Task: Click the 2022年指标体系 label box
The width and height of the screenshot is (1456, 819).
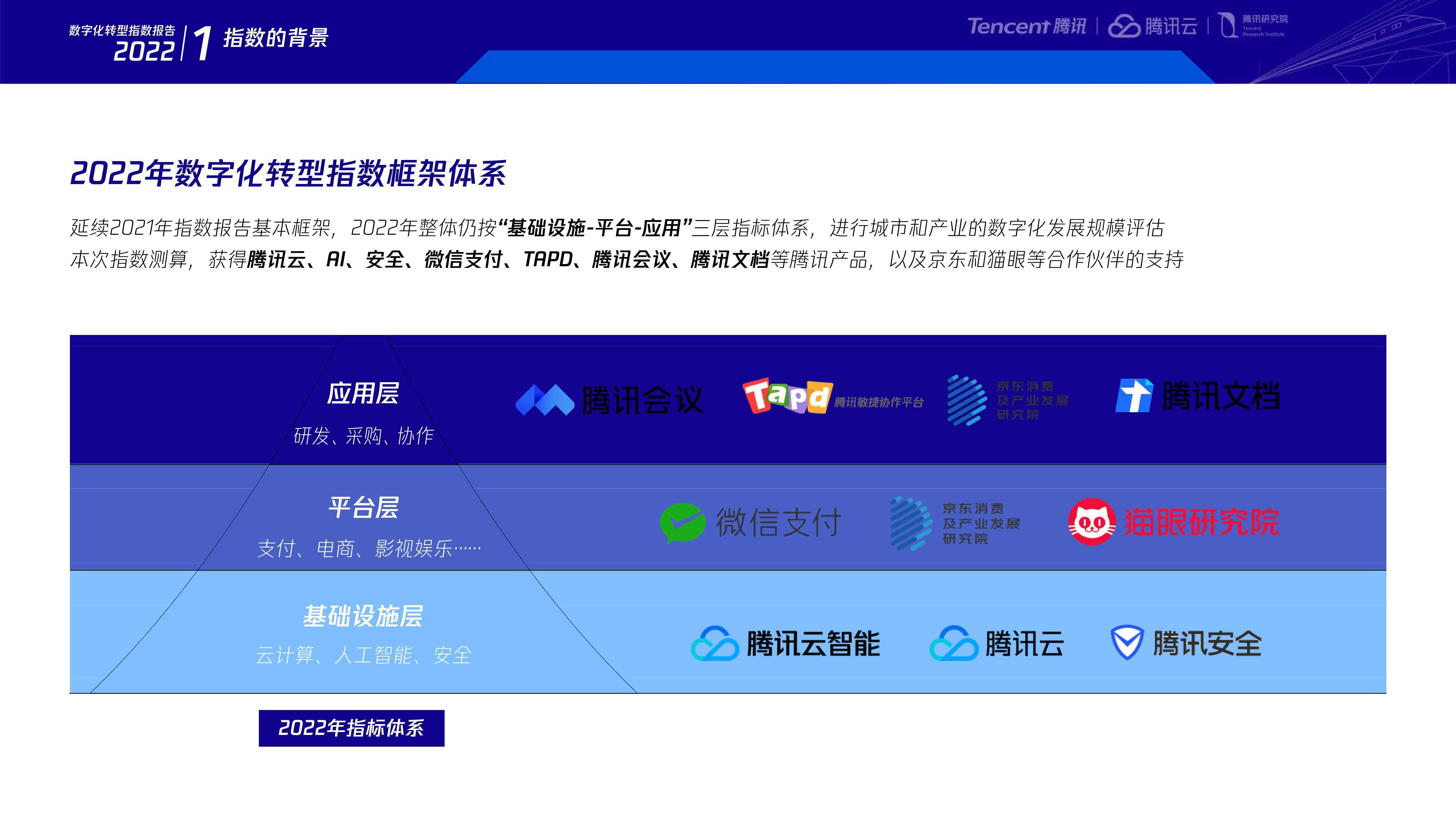Action: [352, 728]
